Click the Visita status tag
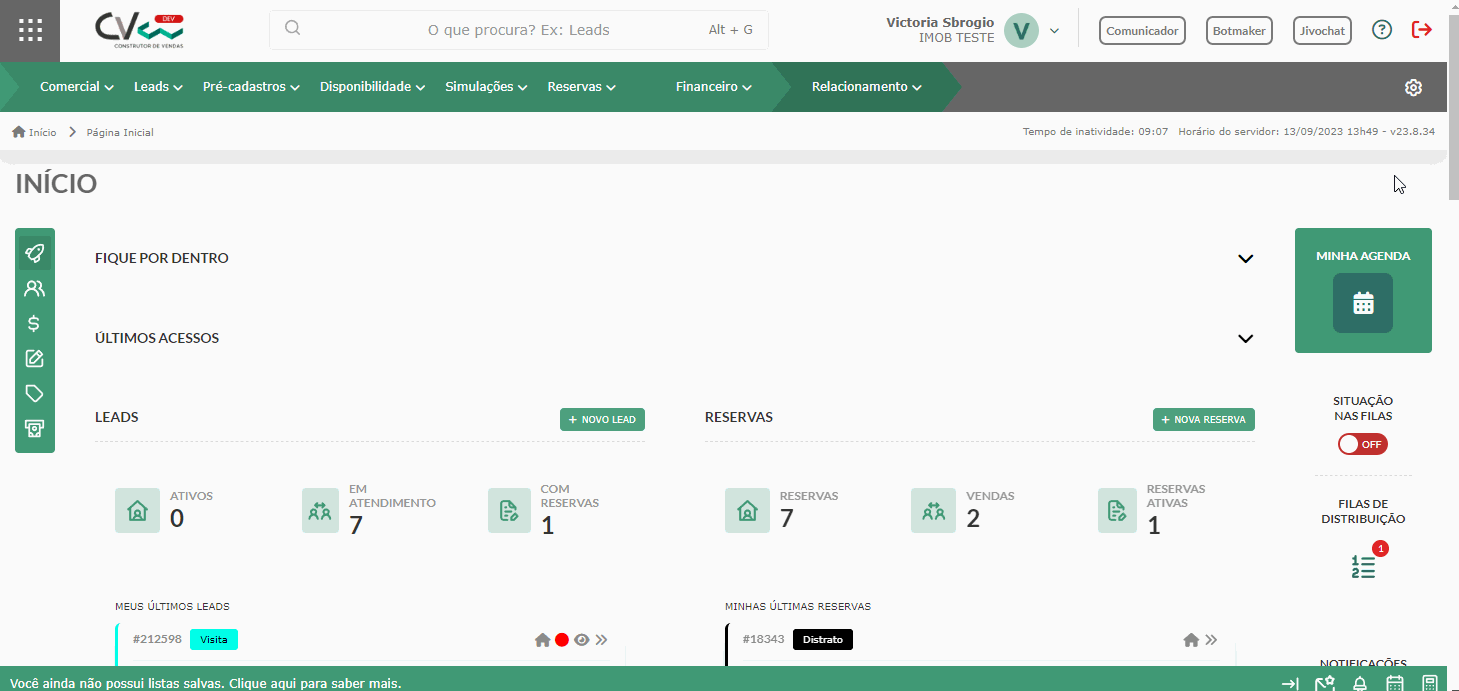The image size is (1459, 691). [x=214, y=639]
